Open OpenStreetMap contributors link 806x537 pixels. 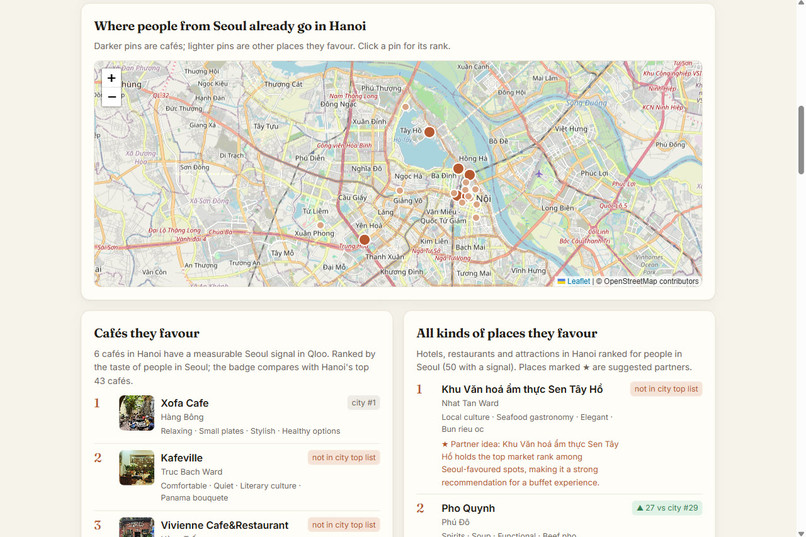coord(651,281)
